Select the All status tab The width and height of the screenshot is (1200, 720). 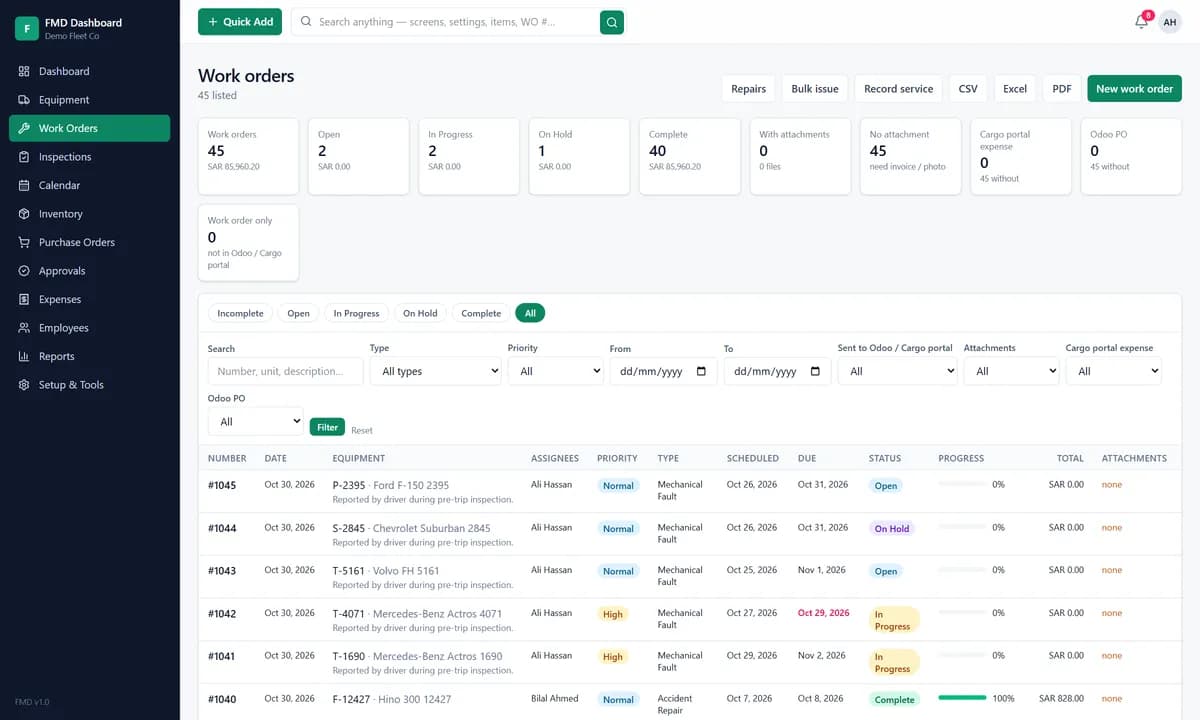click(530, 313)
